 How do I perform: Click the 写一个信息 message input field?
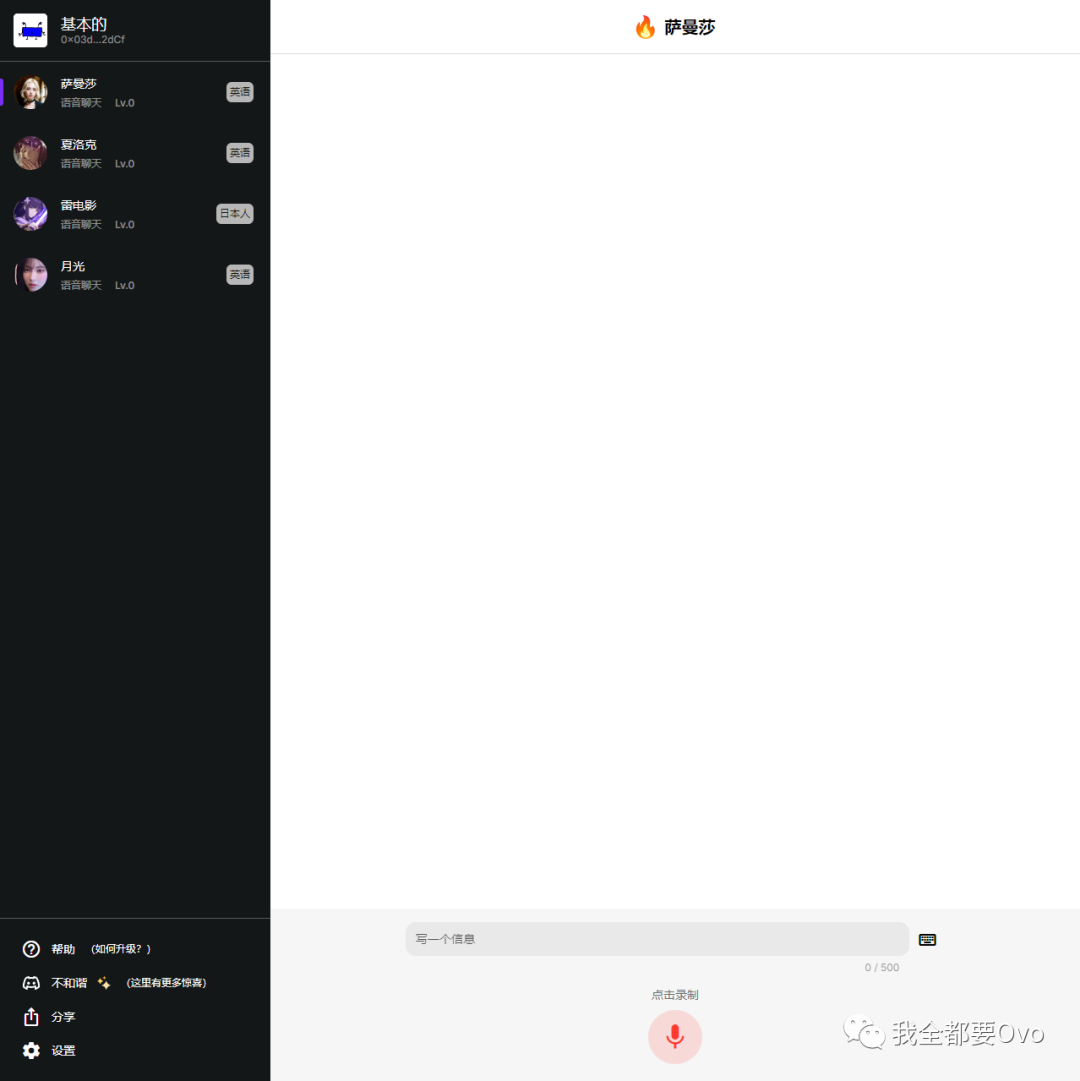pyautogui.click(x=657, y=939)
